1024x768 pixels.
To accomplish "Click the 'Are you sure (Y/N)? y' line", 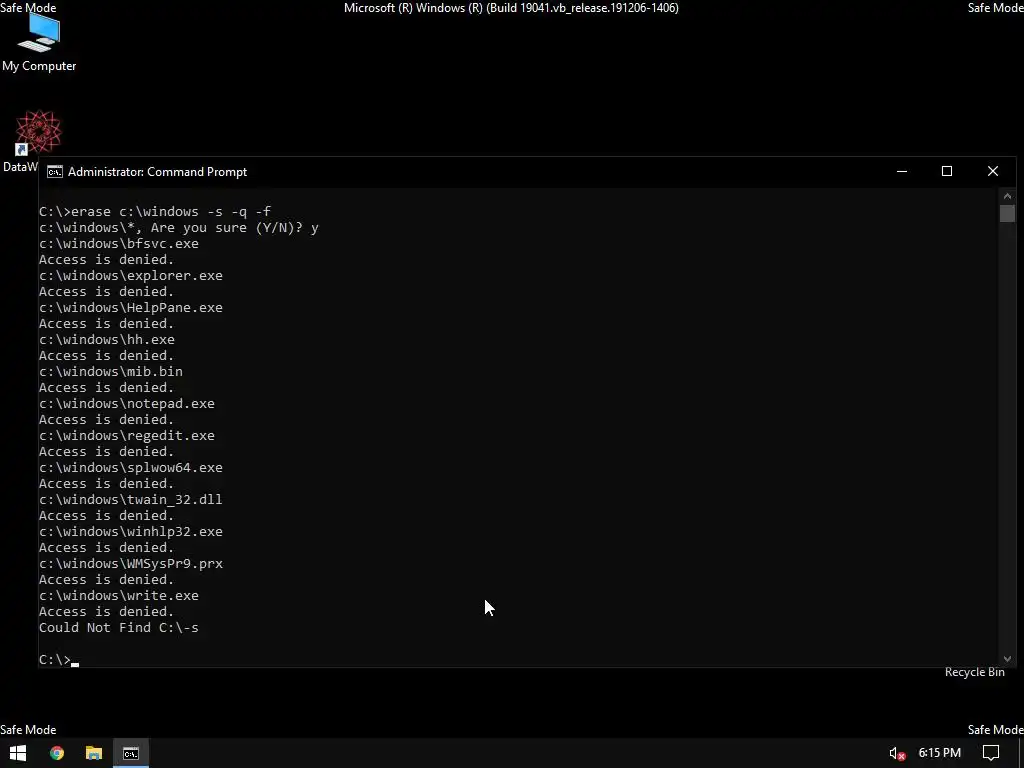I will pos(178,227).
